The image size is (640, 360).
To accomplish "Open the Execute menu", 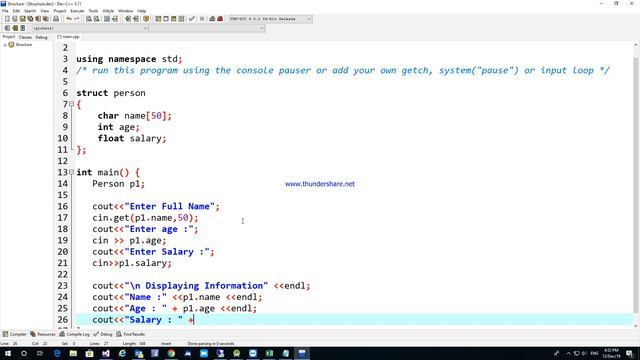I will pos(78,11).
